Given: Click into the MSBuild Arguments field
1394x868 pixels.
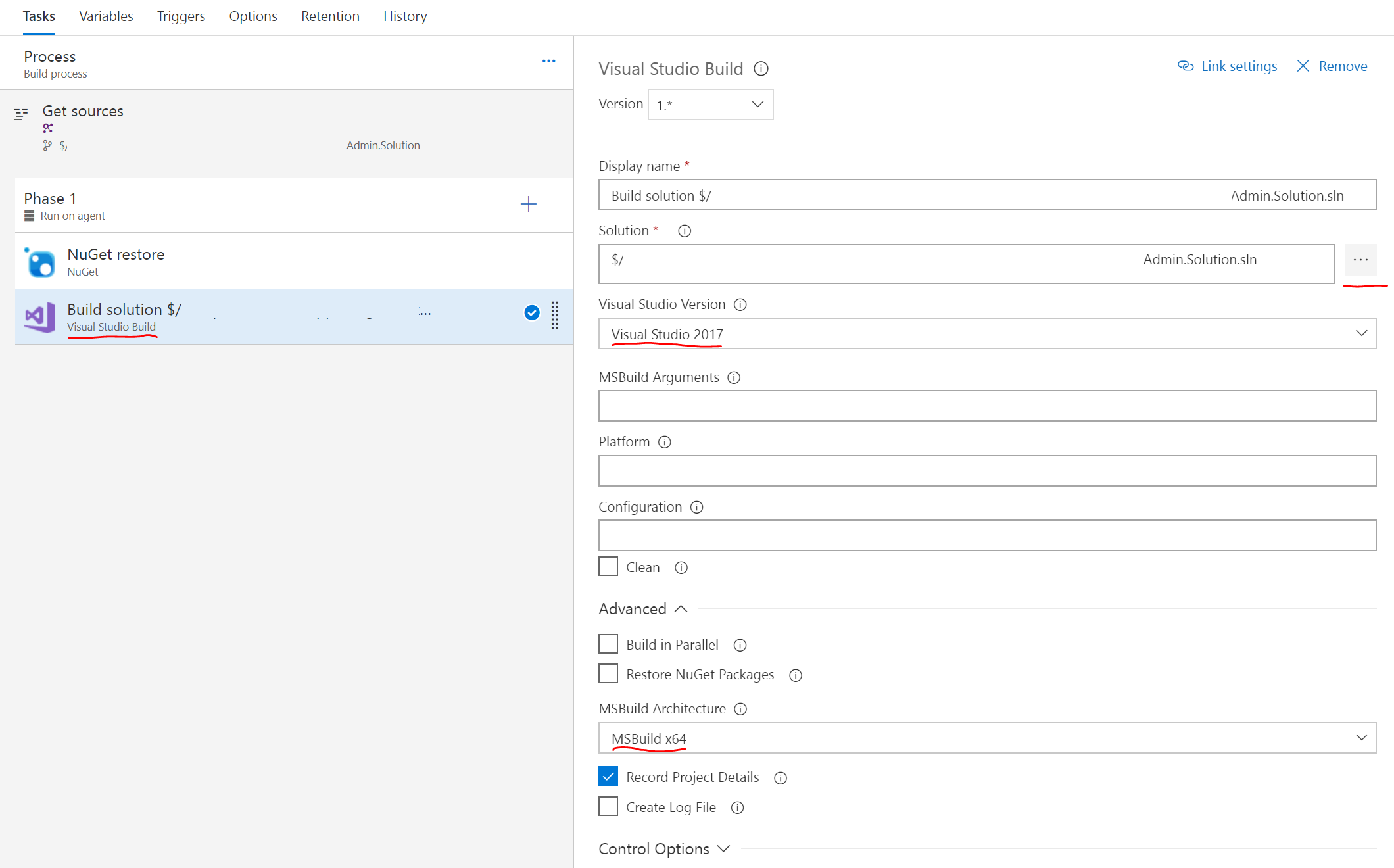Looking at the screenshot, I should (x=986, y=406).
